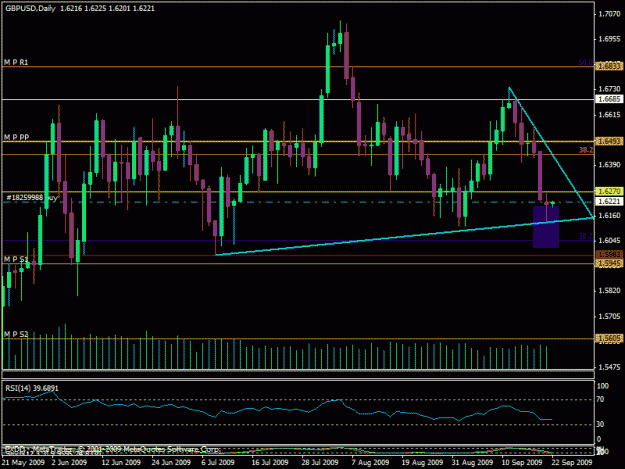625x469 pixels.
Task: Click the M P S2 pivot label
Action: point(16,334)
